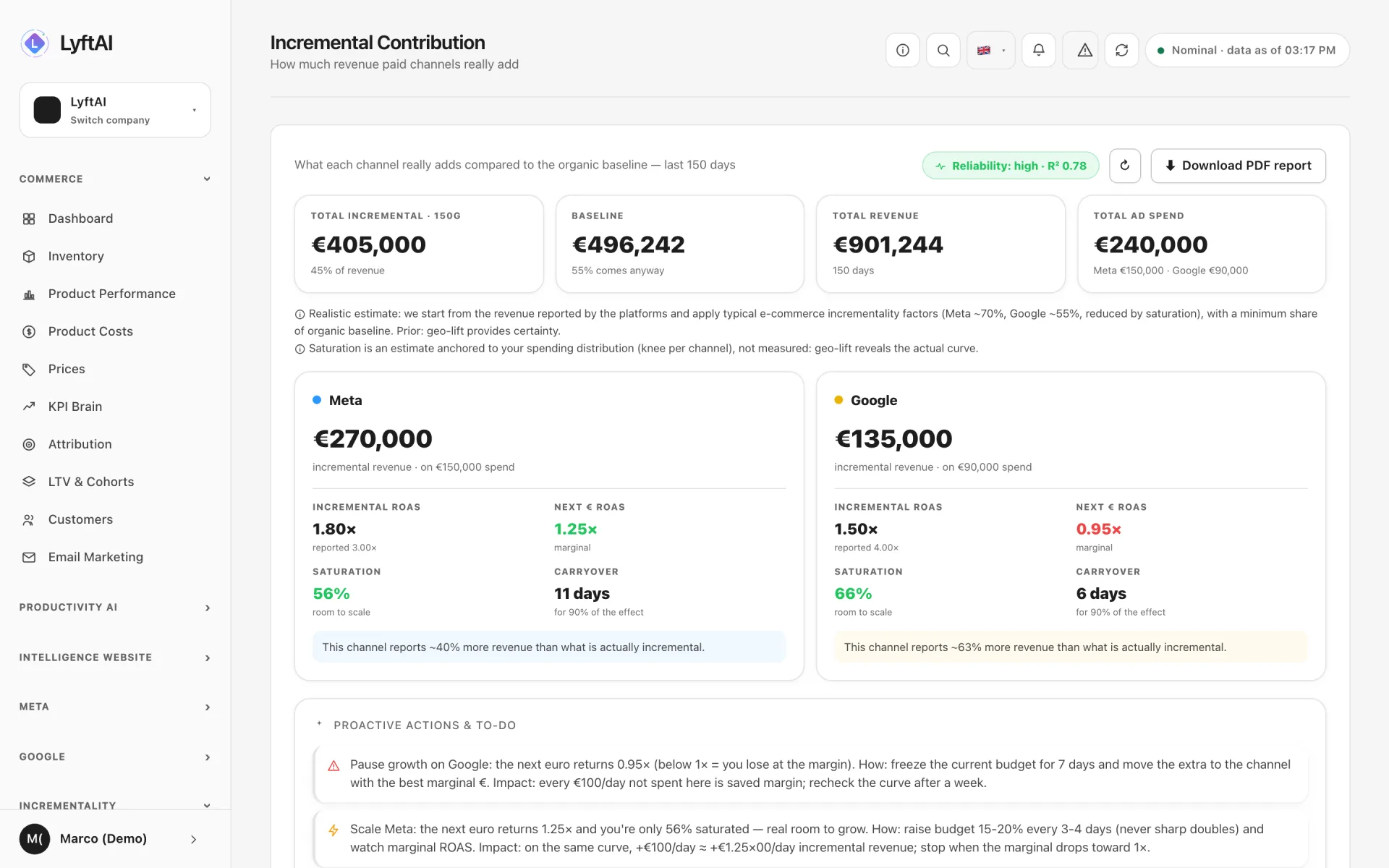
Task: Click the Email Marketing envelope icon
Action: pos(29,558)
